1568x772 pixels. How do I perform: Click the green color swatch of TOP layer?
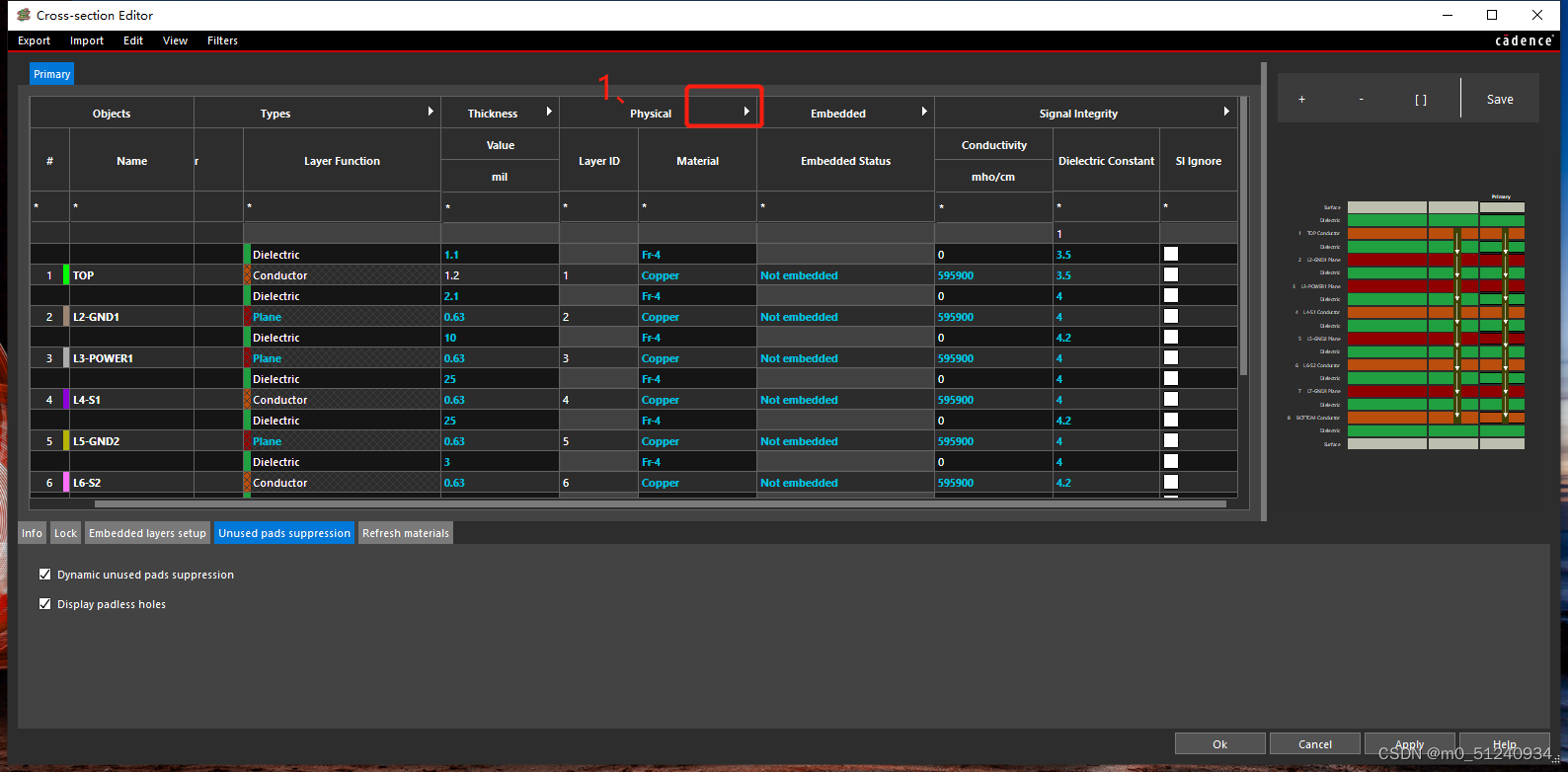pos(66,275)
